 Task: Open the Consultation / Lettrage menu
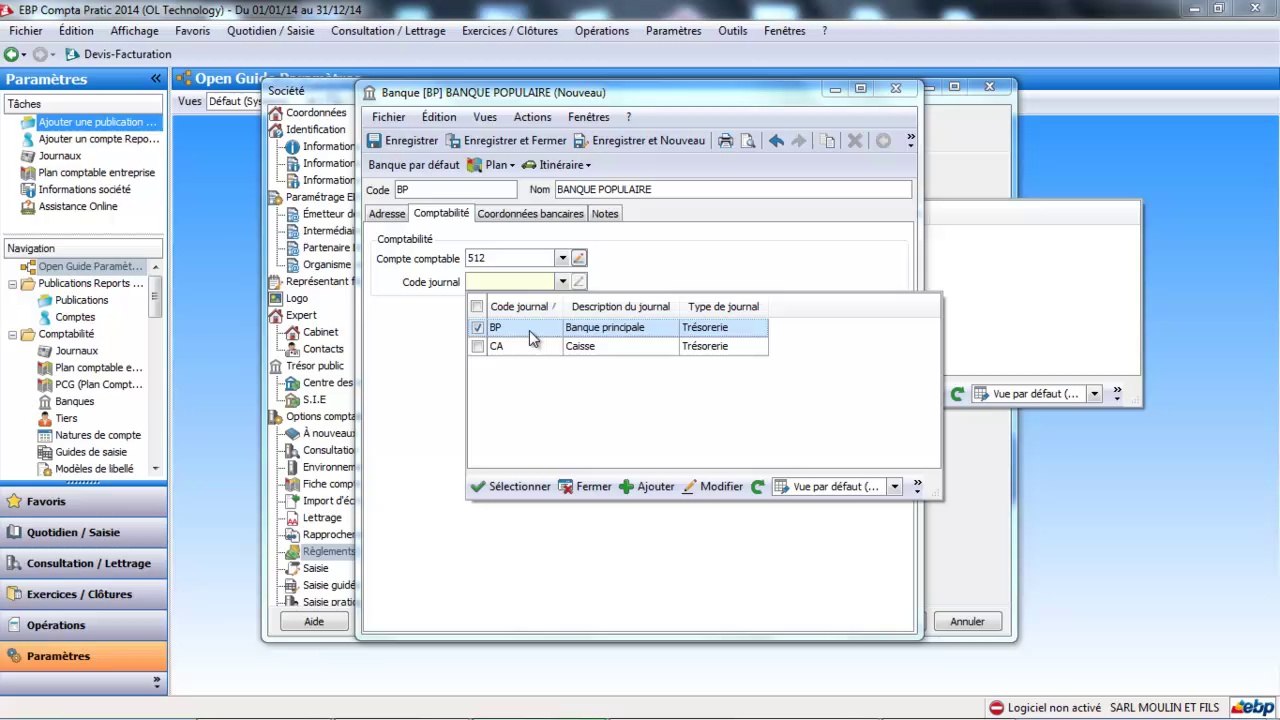pos(388,31)
